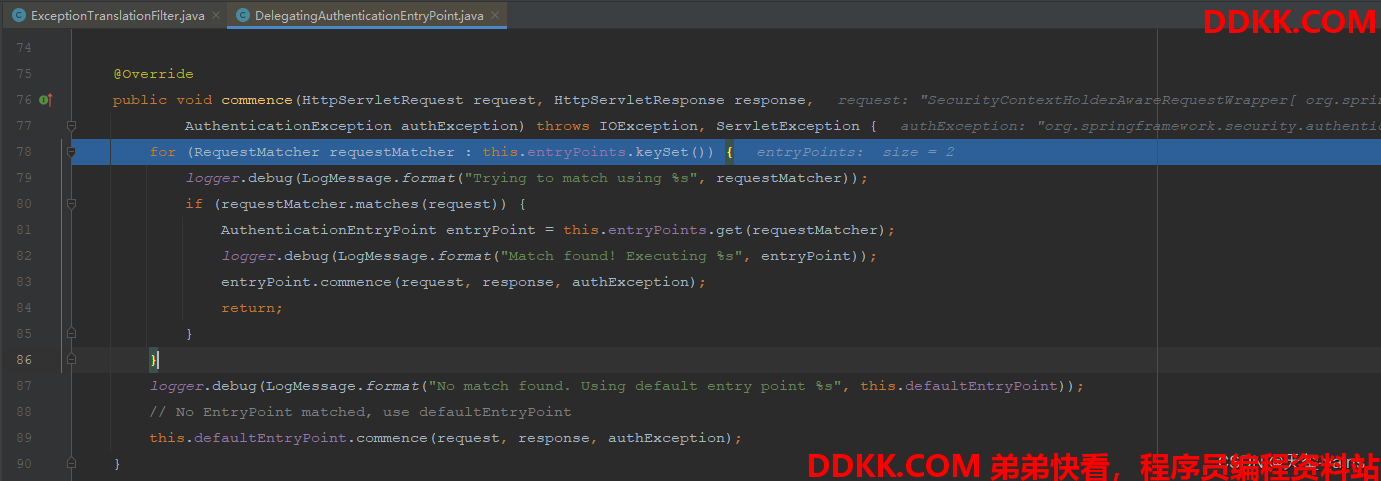The width and height of the screenshot is (1381, 481).
Task: Click fold end marker at line 86
Action: pos(71,360)
